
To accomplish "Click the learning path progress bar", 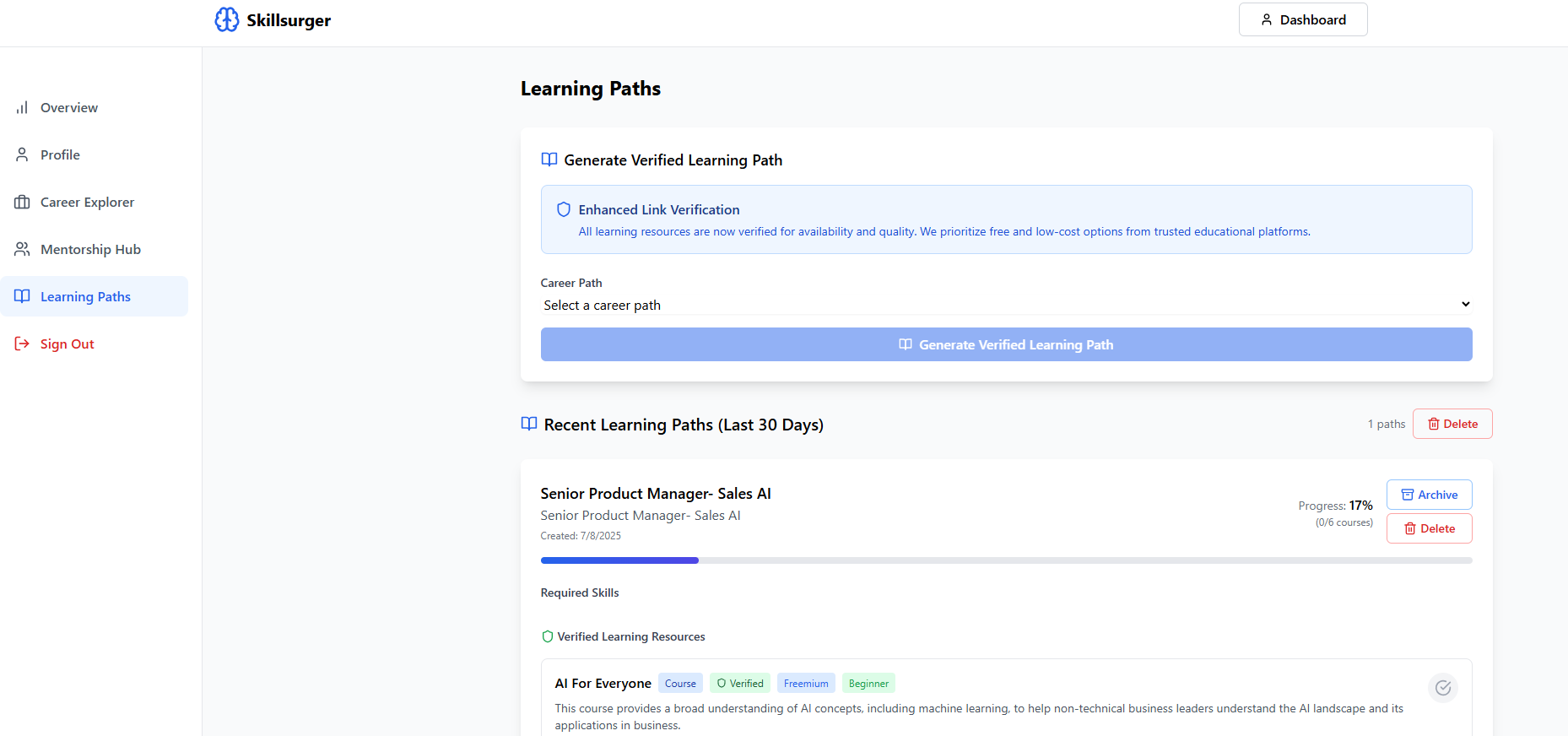I will pyautogui.click(x=1006, y=560).
